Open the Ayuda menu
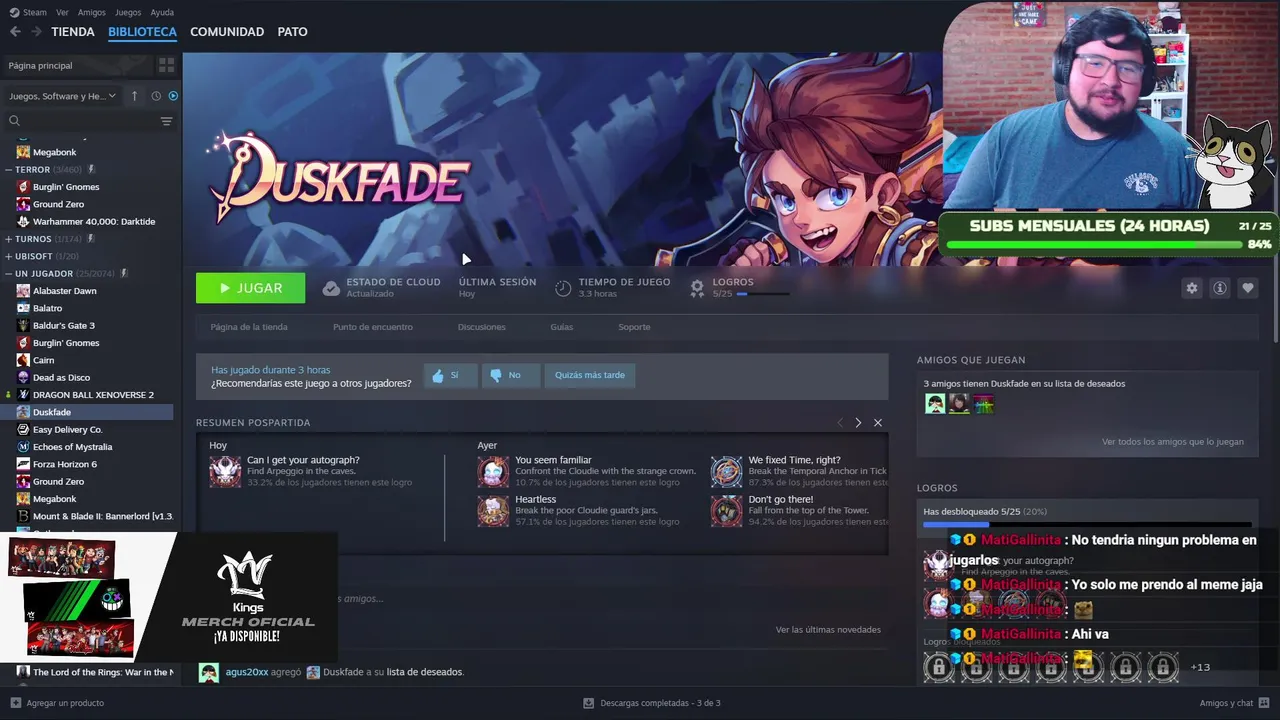 pyautogui.click(x=161, y=12)
